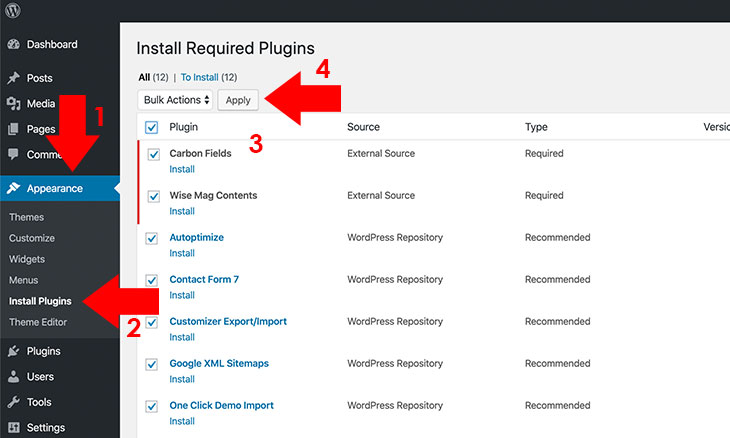
Task: Click the Posts pushpin icon
Action: point(14,78)
